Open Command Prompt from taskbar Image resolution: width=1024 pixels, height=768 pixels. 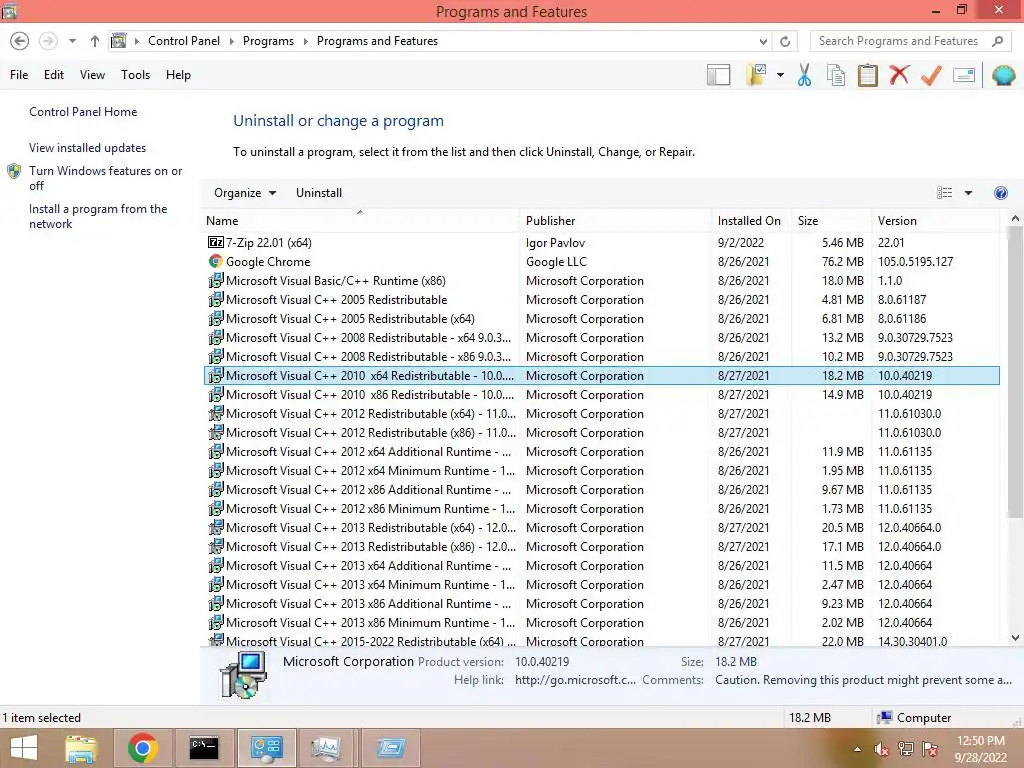pyautogui.click(x=204, y=748)
